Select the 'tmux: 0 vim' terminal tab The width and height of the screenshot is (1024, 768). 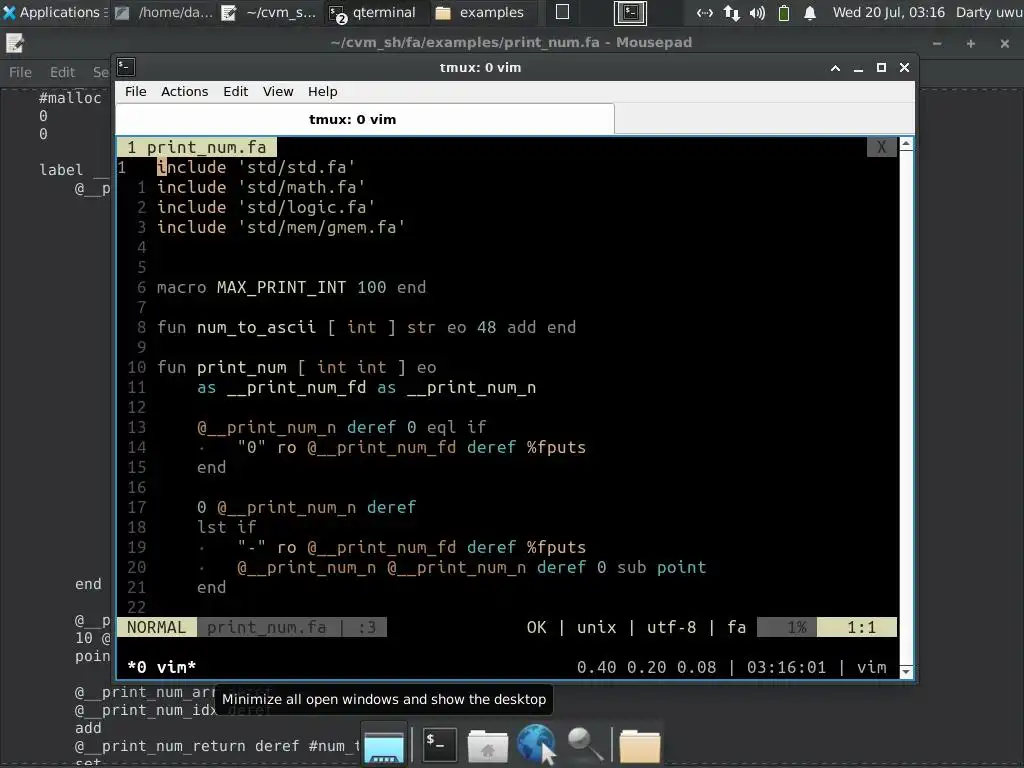(x=365, y=119)
